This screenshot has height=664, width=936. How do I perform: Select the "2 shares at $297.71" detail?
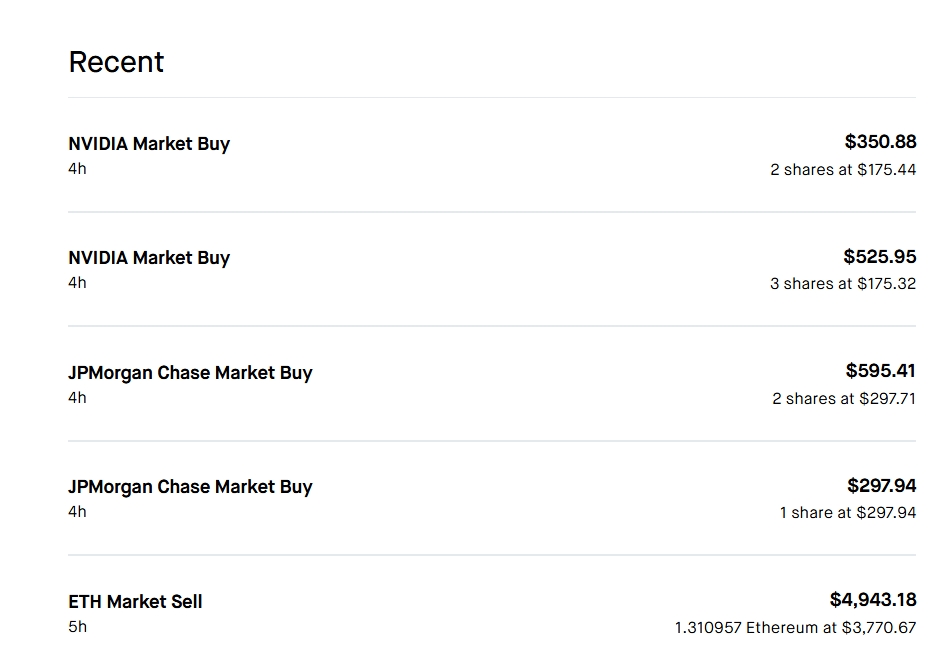coord(844,399)
